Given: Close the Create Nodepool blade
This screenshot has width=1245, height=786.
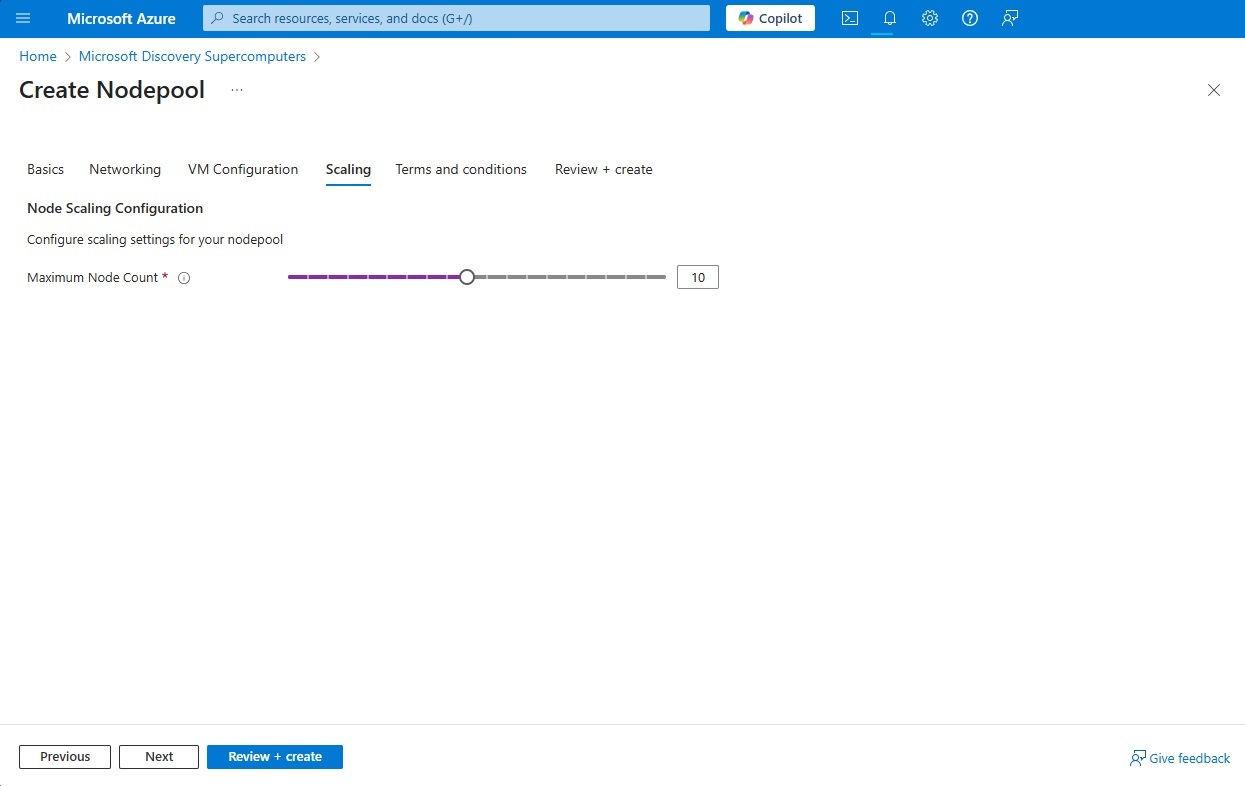Looking at the screenshot, I should click(1214, 90).
